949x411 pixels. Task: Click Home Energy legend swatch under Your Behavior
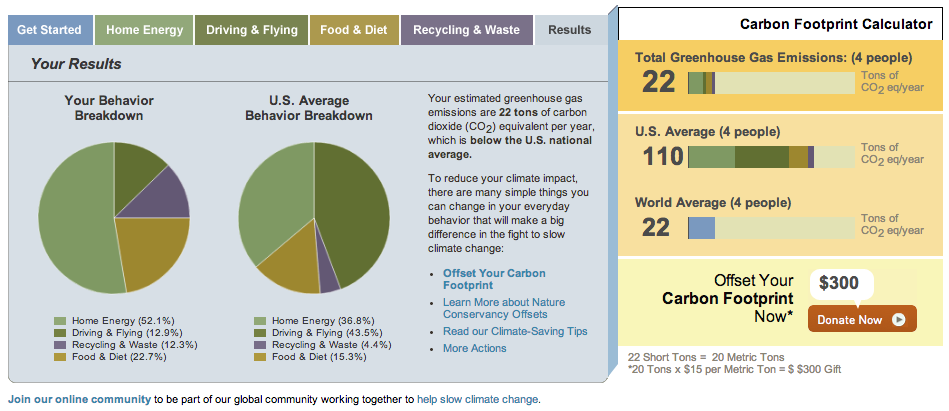point(60,320)
